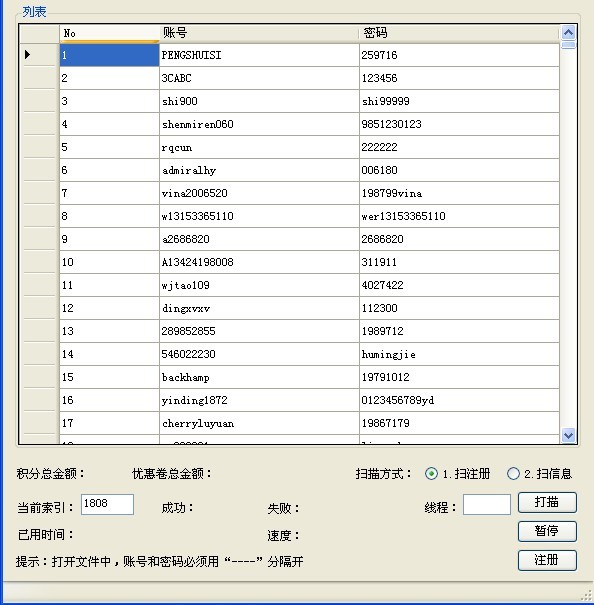
Task: Click the 失败 label
Action: click(283, 508)
